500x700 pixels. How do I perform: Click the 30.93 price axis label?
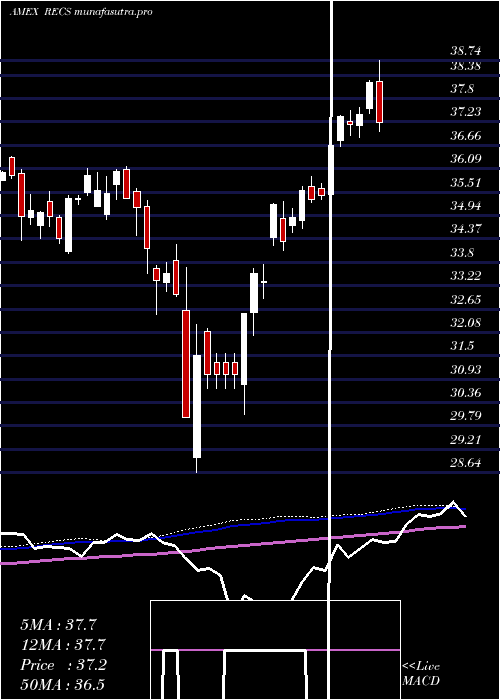(x=466, y=370)
